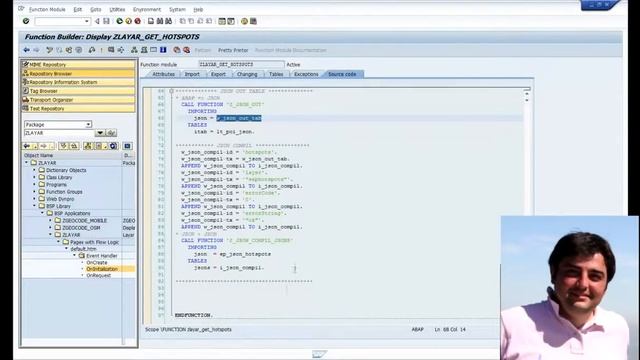Click the Display/Change pencil icon

tap(49, 50)
